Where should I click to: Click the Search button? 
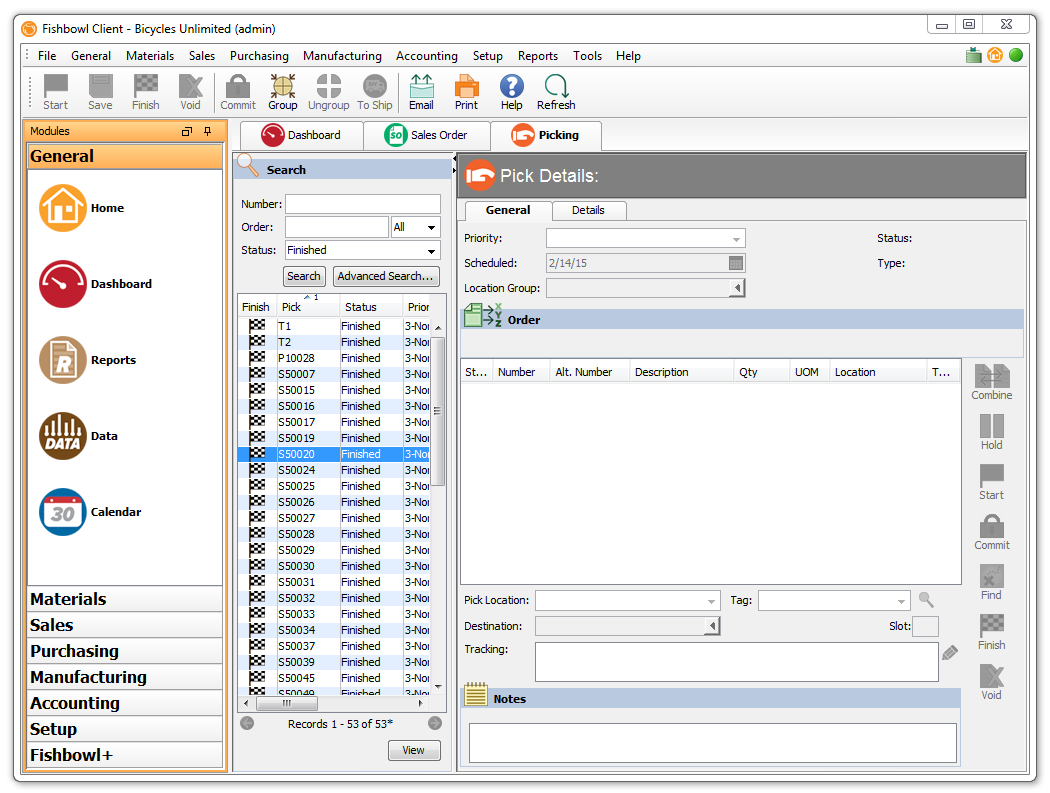pos(304,276)
